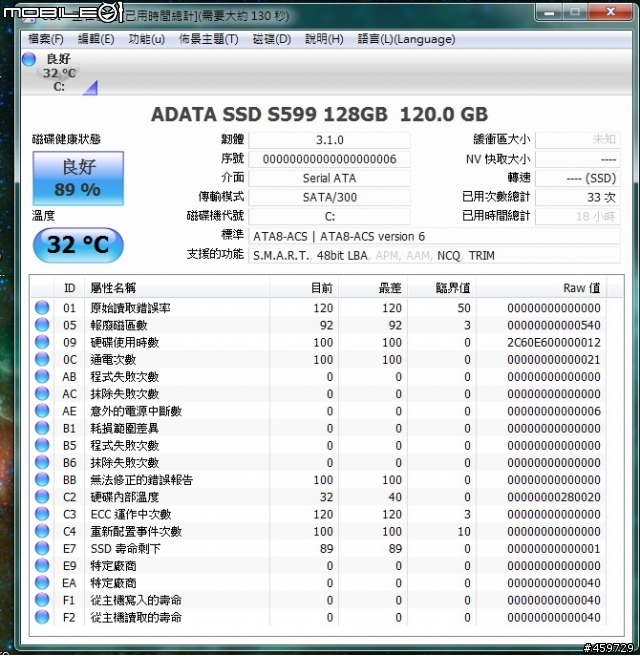This screenshot has width=640, height=656.
Task: Click the Raw 值 column header
Action: click(542, 288)
